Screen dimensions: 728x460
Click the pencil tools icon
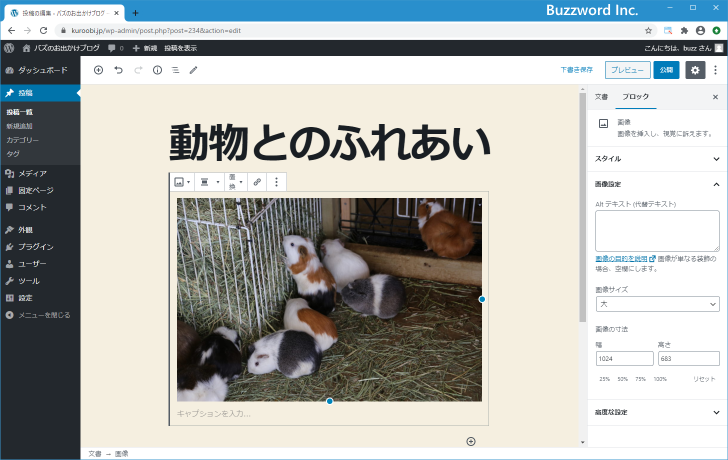click(x=194, y=70)
